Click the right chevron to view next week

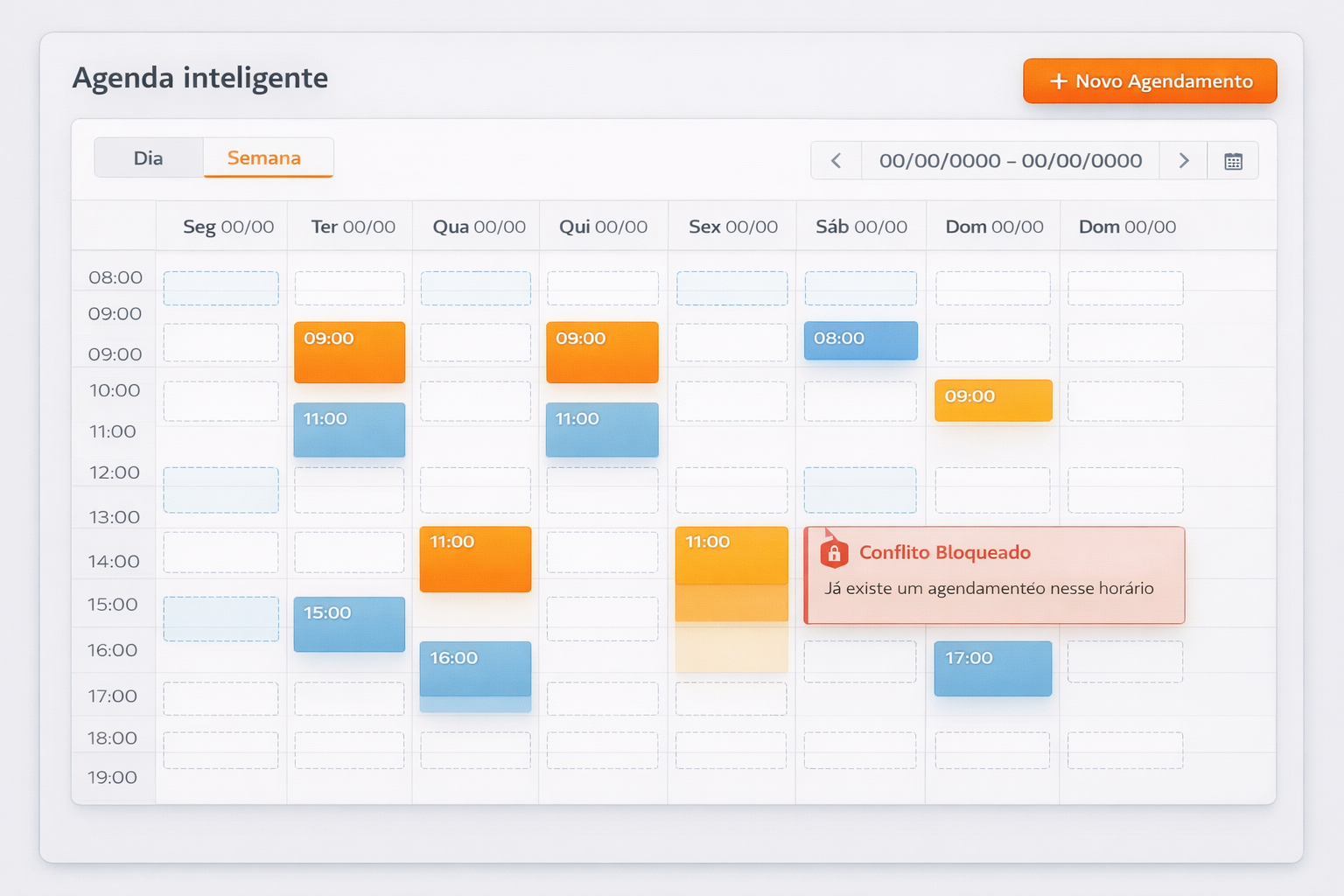1183,160
